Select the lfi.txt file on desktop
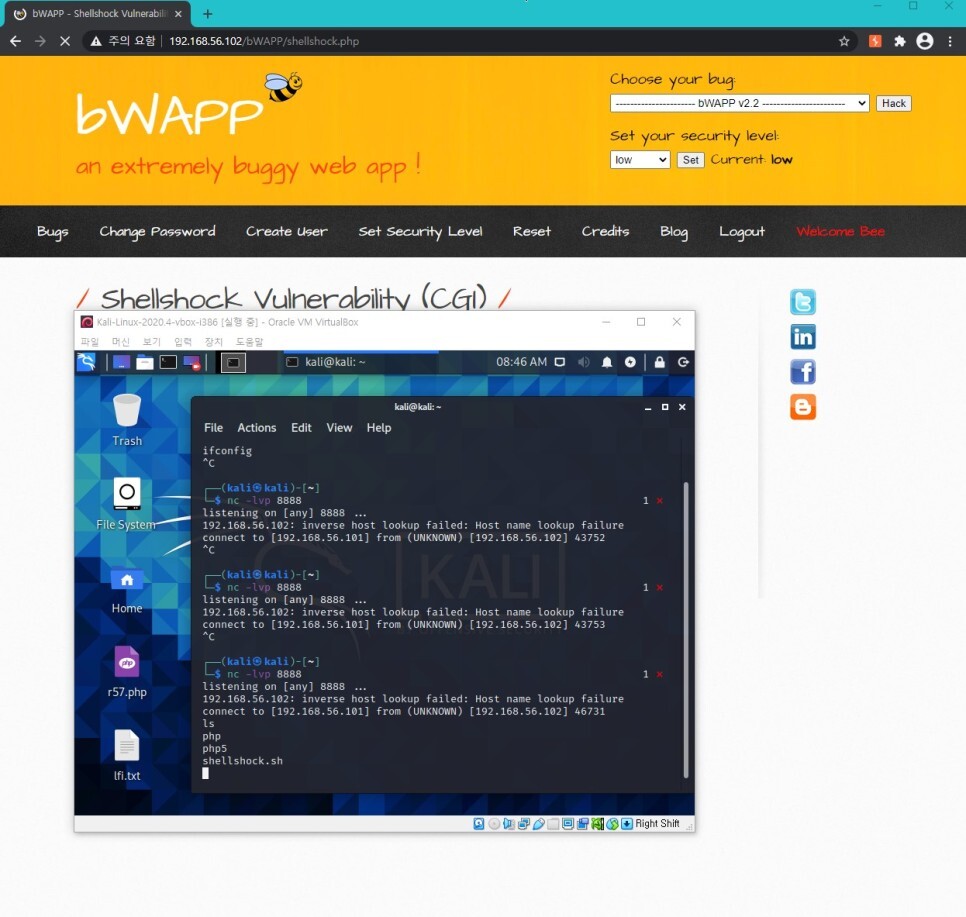Screen dimensions: 966x917 point(127,755)
